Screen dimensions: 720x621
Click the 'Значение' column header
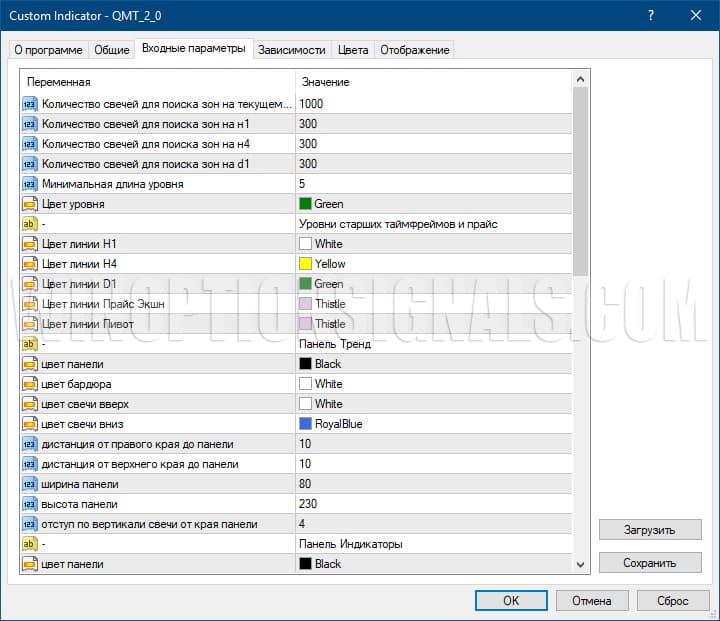(325, 82)
